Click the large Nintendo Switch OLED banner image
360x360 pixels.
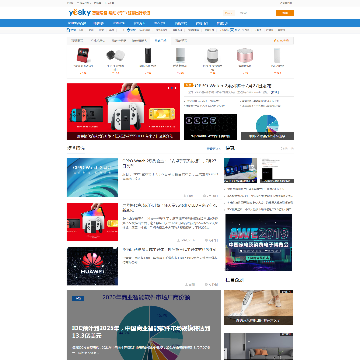coord(123,111)
